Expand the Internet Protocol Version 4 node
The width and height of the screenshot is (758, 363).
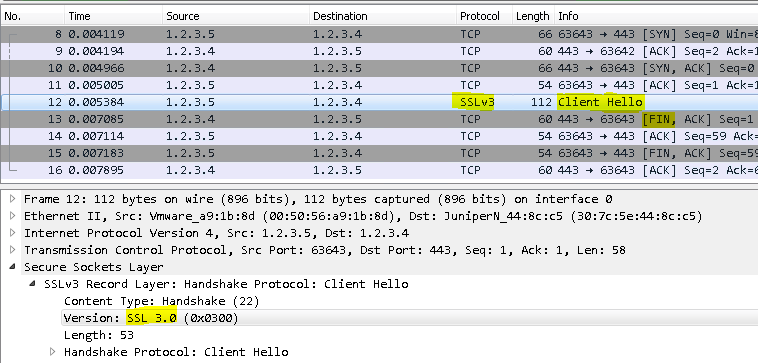point(13,232)
